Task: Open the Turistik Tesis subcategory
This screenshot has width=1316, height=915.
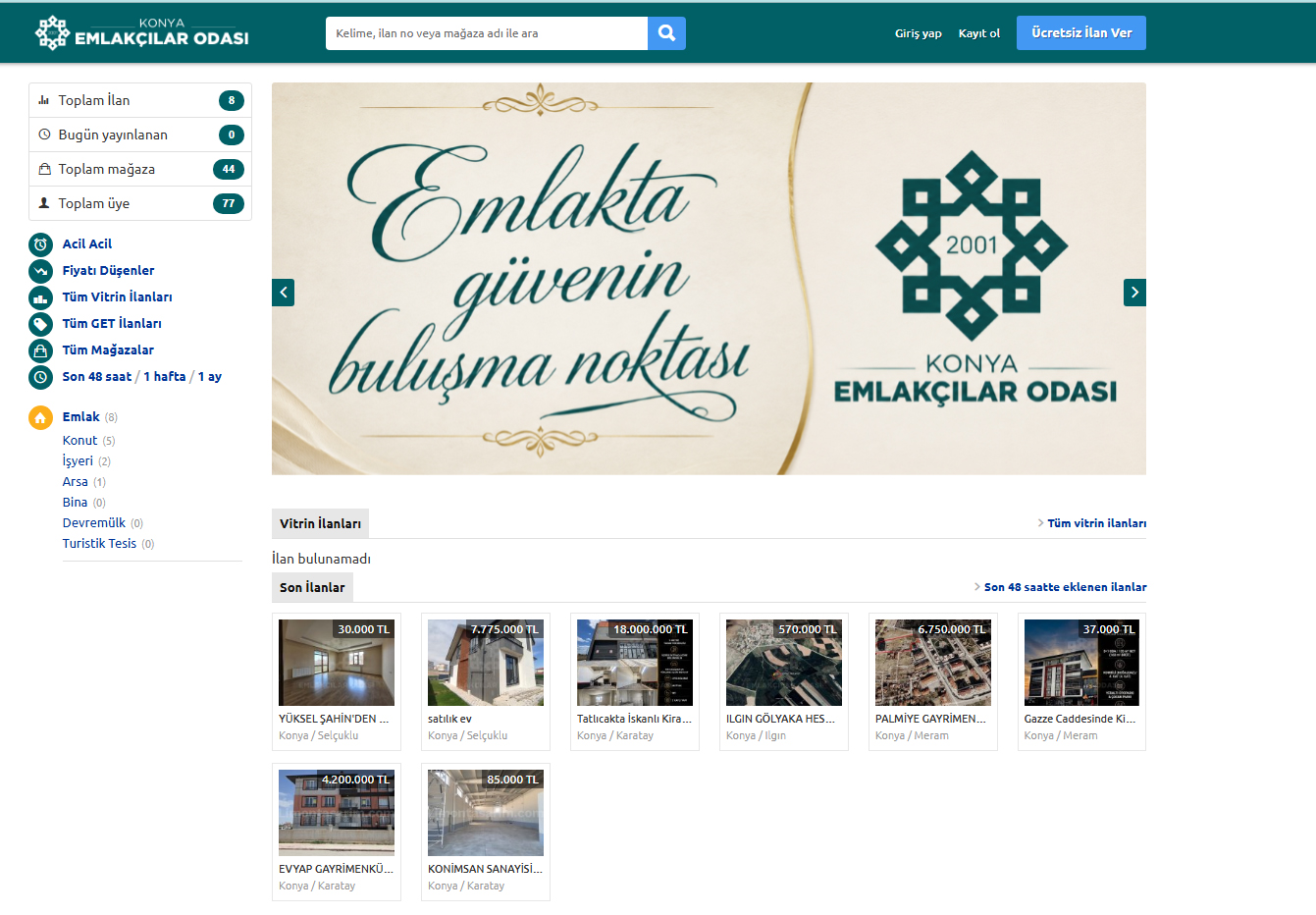Action: click(x=99, y=544)
